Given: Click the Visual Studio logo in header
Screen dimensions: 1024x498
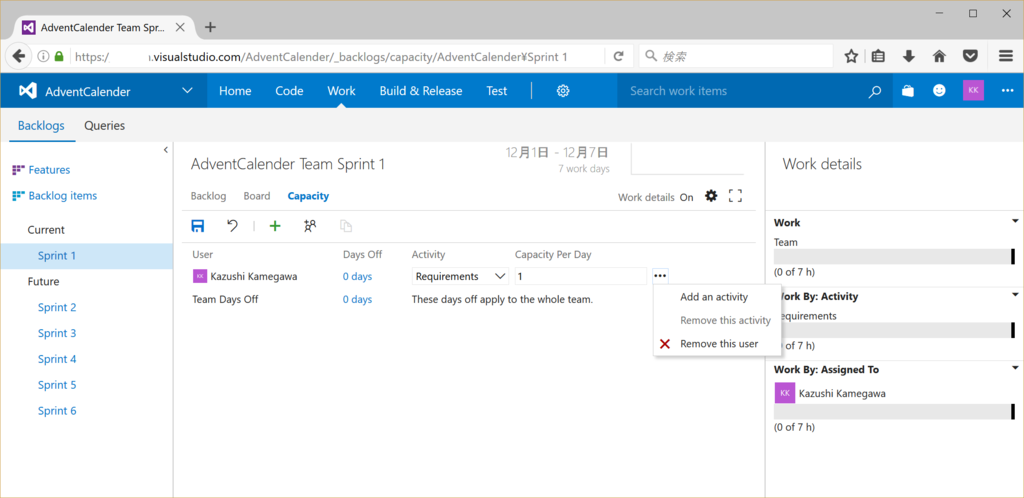Looking at the screenshot, I should [28, 91].
